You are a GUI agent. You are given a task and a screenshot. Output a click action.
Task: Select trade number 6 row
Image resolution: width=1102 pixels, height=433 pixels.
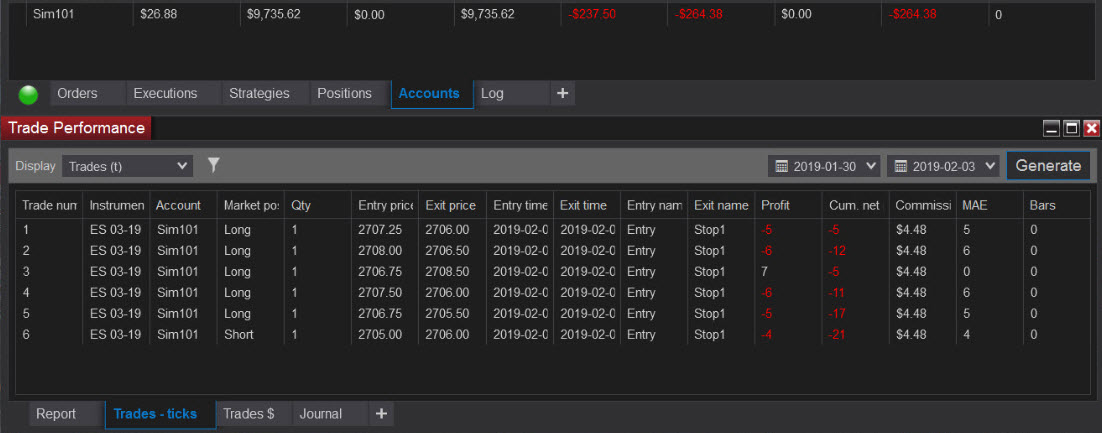[x=553, y=335]
